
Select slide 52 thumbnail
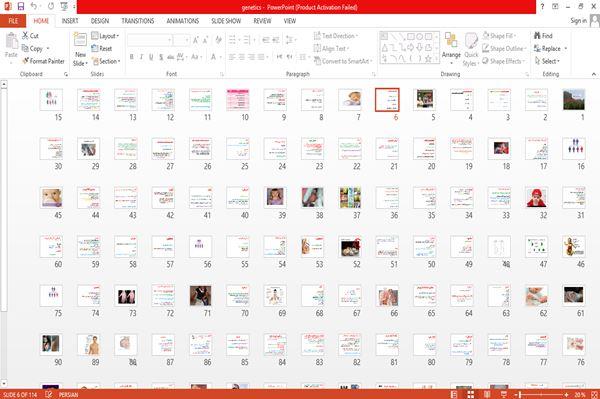pyautogui.click(x=350, y=246)
